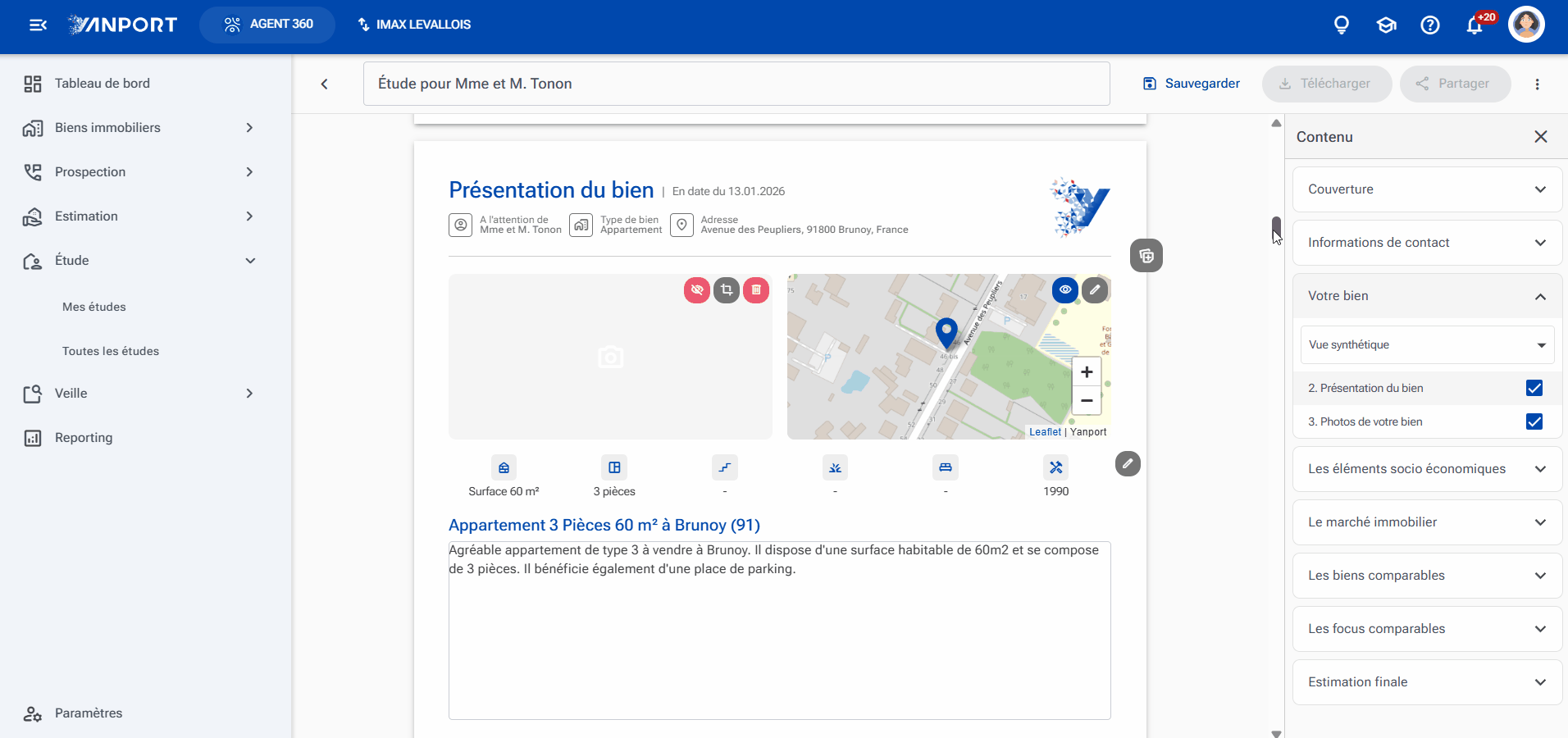Open Mes études menu item
The width and height of the screenshot is (1568, 738).
(94, 307)
